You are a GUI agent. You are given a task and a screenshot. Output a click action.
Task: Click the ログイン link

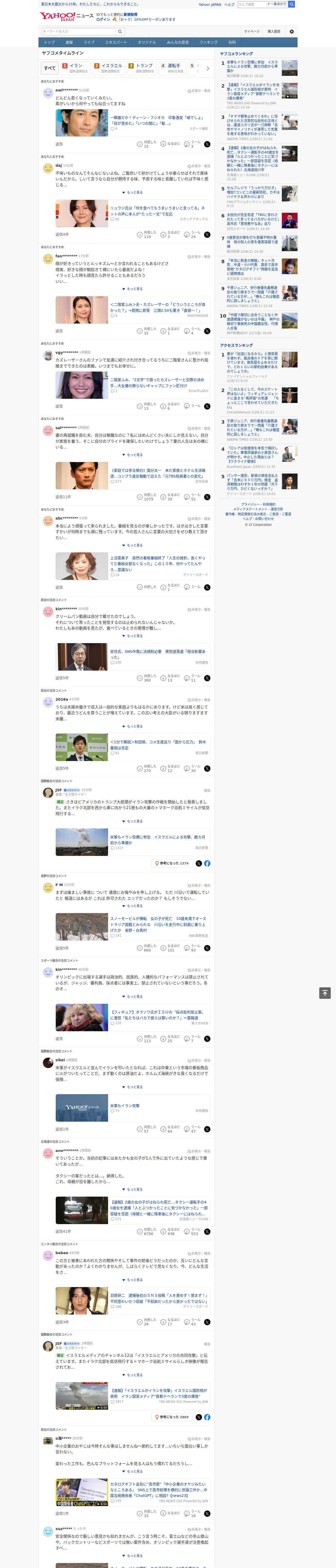pos(103,20)
